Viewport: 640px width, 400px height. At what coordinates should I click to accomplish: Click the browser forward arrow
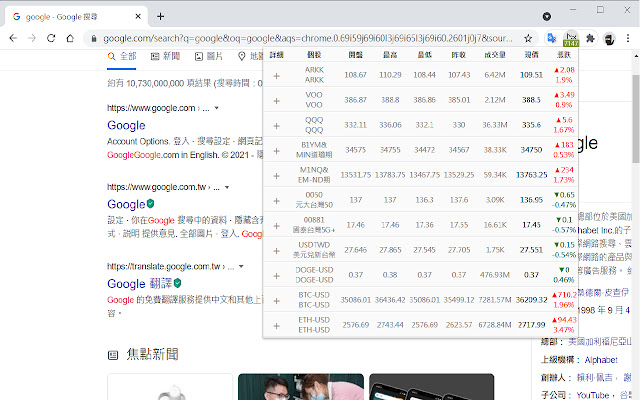[32, 38]
